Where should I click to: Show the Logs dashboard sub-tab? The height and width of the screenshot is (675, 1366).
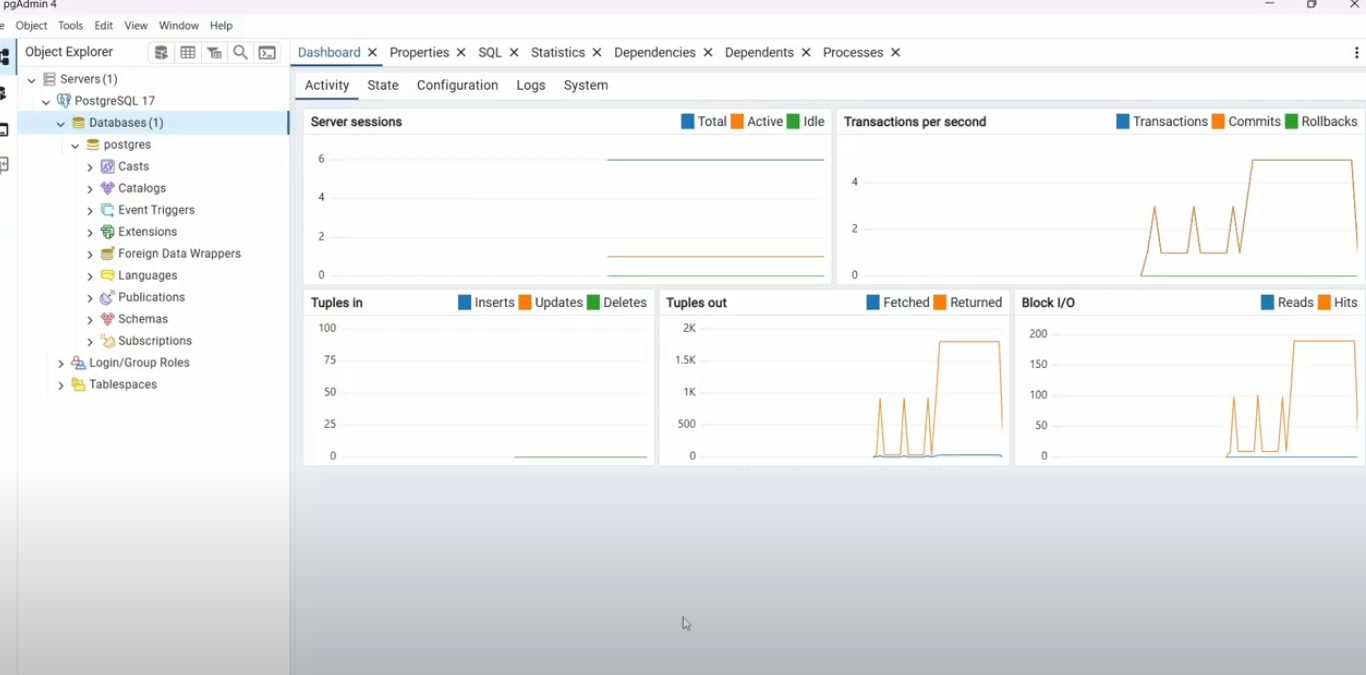pos(531,86)
